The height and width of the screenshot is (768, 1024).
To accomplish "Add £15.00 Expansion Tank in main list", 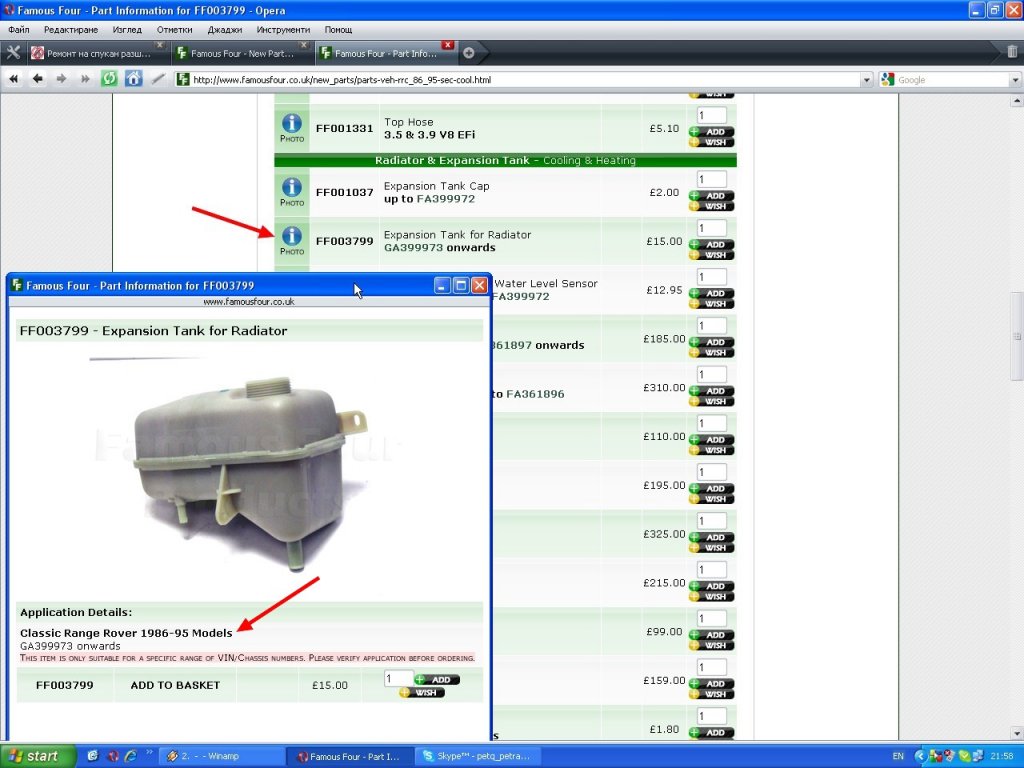I will point(712,245).
